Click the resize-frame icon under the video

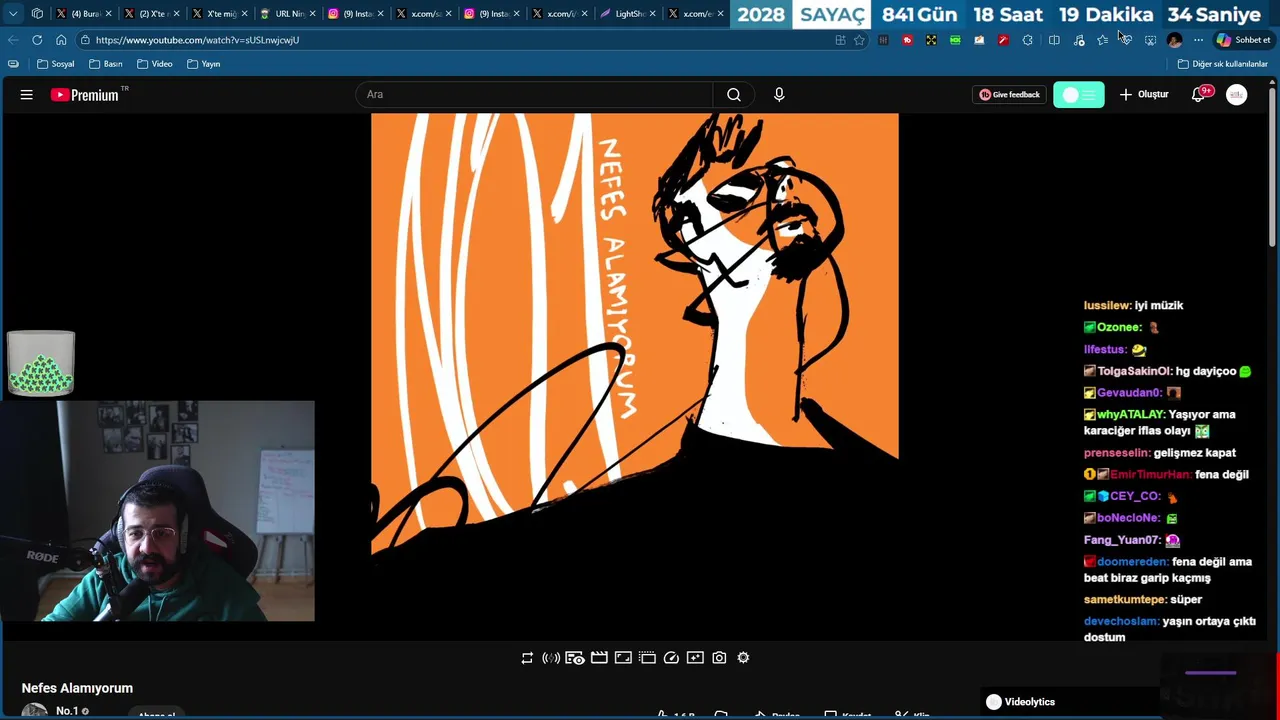coord(623,658)
